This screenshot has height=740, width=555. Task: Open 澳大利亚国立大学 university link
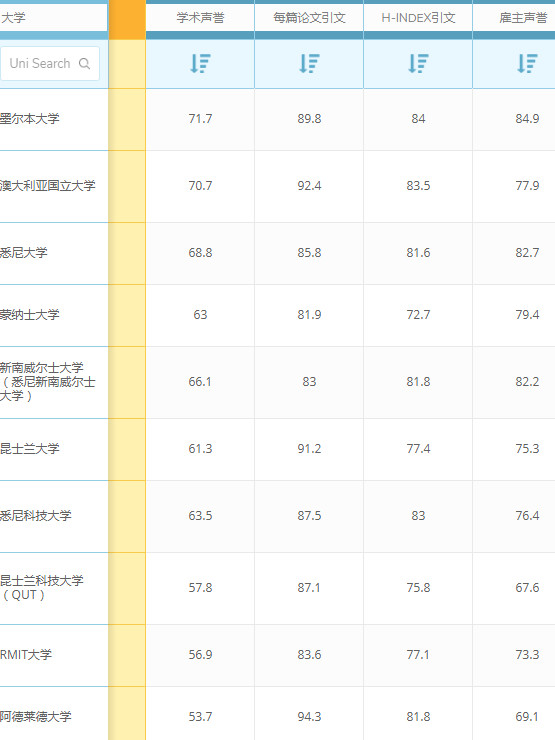[47, 185]
